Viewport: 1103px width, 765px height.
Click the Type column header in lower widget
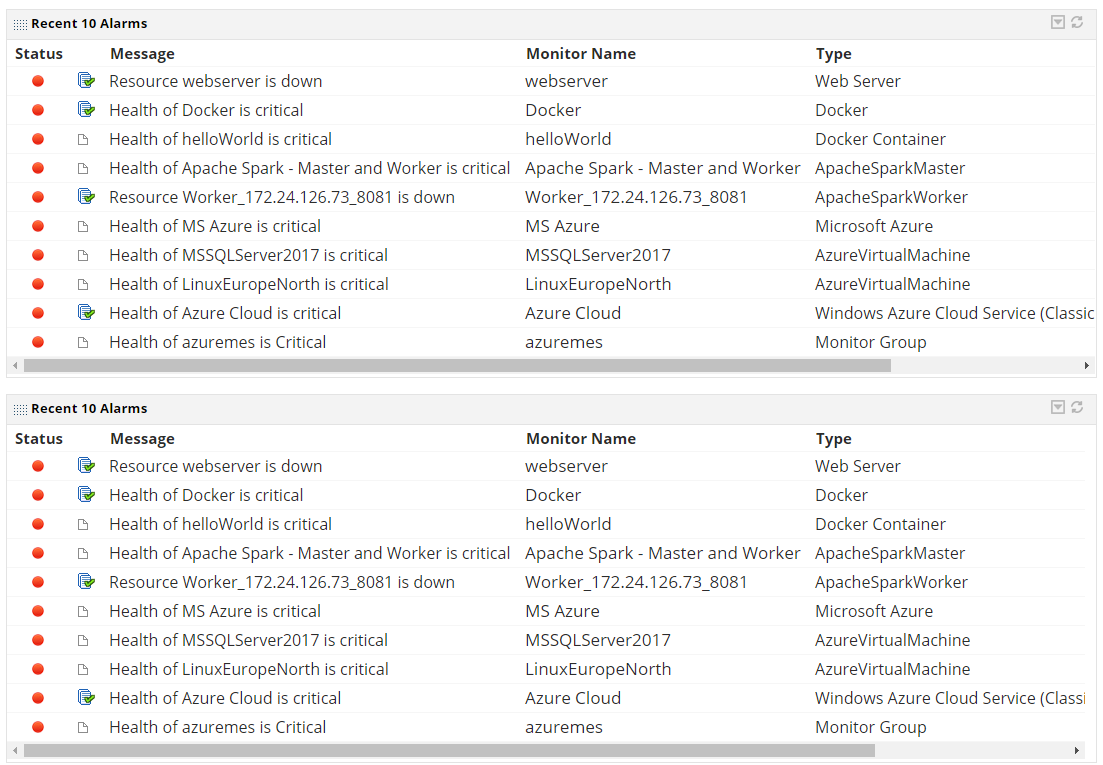click(833, 439)
